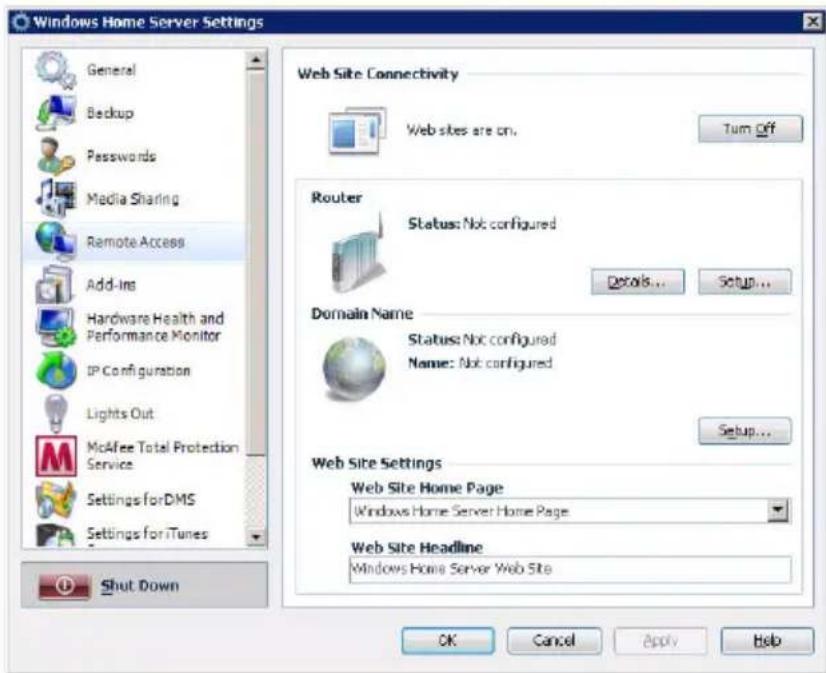
Task: Open the Backup settings category
Action: point(134,113)
